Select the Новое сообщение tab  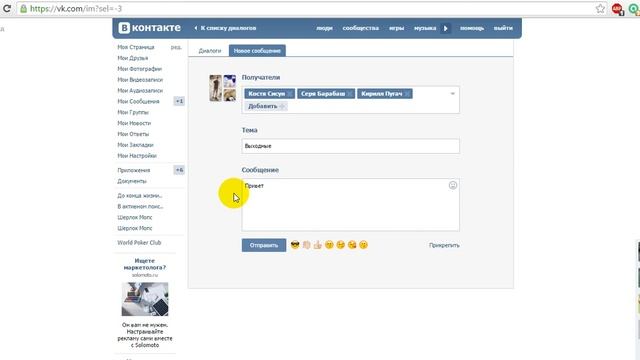point(257,51)
